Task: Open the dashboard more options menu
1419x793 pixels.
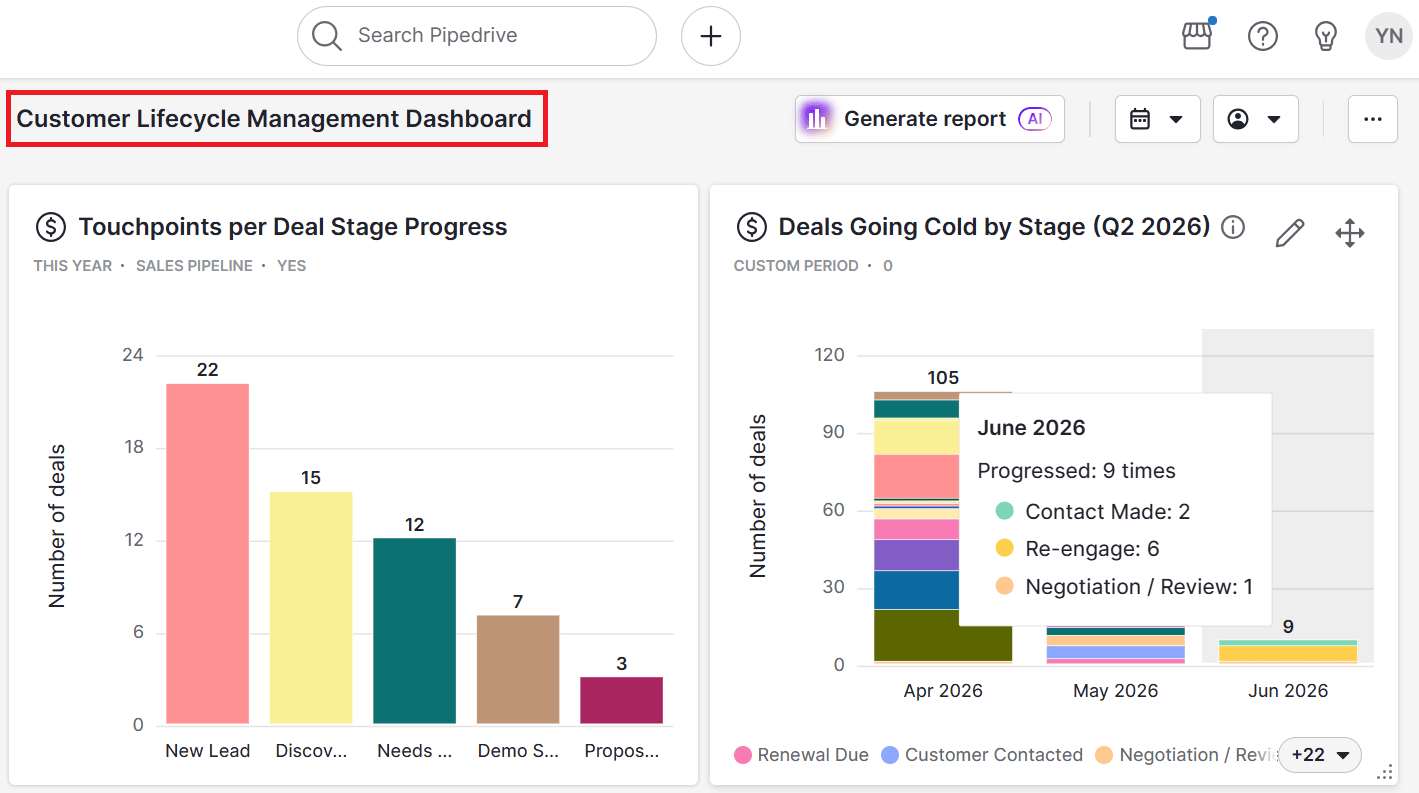Action: pyautogui.click(x=1372, y=119)
